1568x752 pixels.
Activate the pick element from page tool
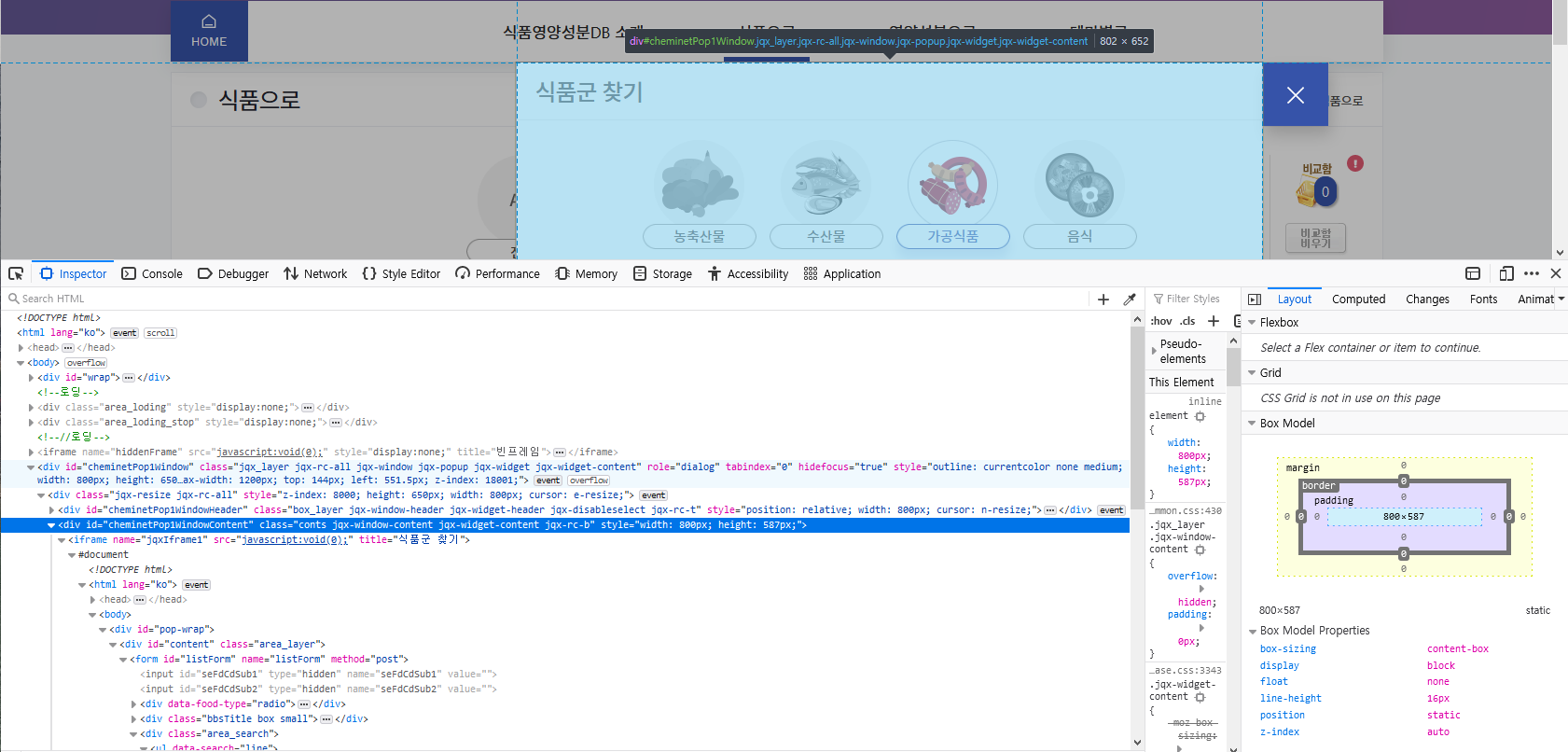(x=16, y=273)
